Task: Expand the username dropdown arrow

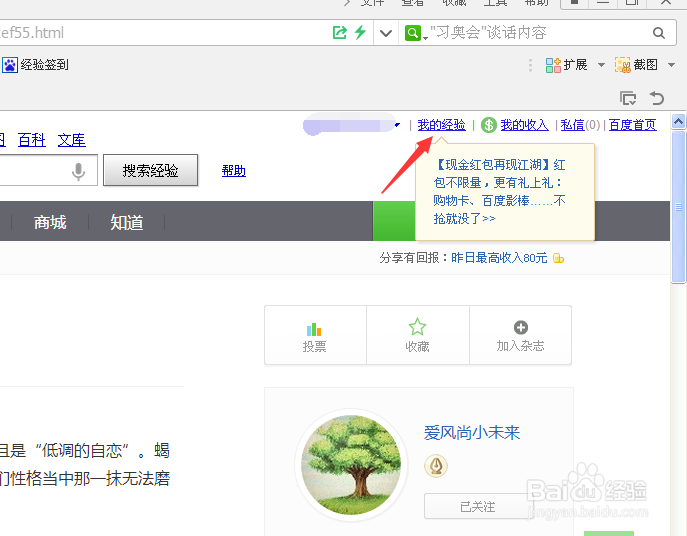Action: [397, 125]
